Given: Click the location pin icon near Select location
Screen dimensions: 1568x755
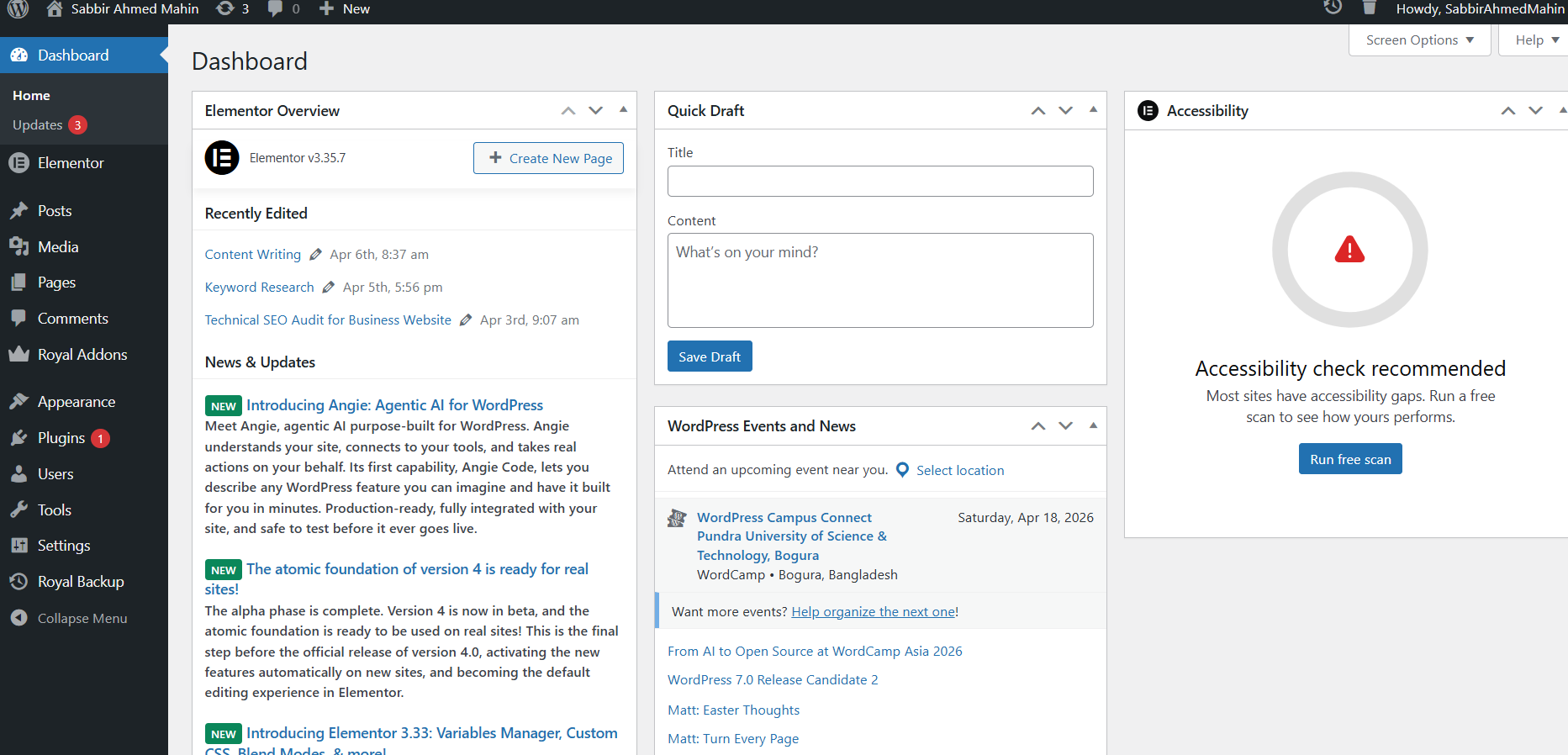Looking at the screenshot, I should click(x=902, y=470).
